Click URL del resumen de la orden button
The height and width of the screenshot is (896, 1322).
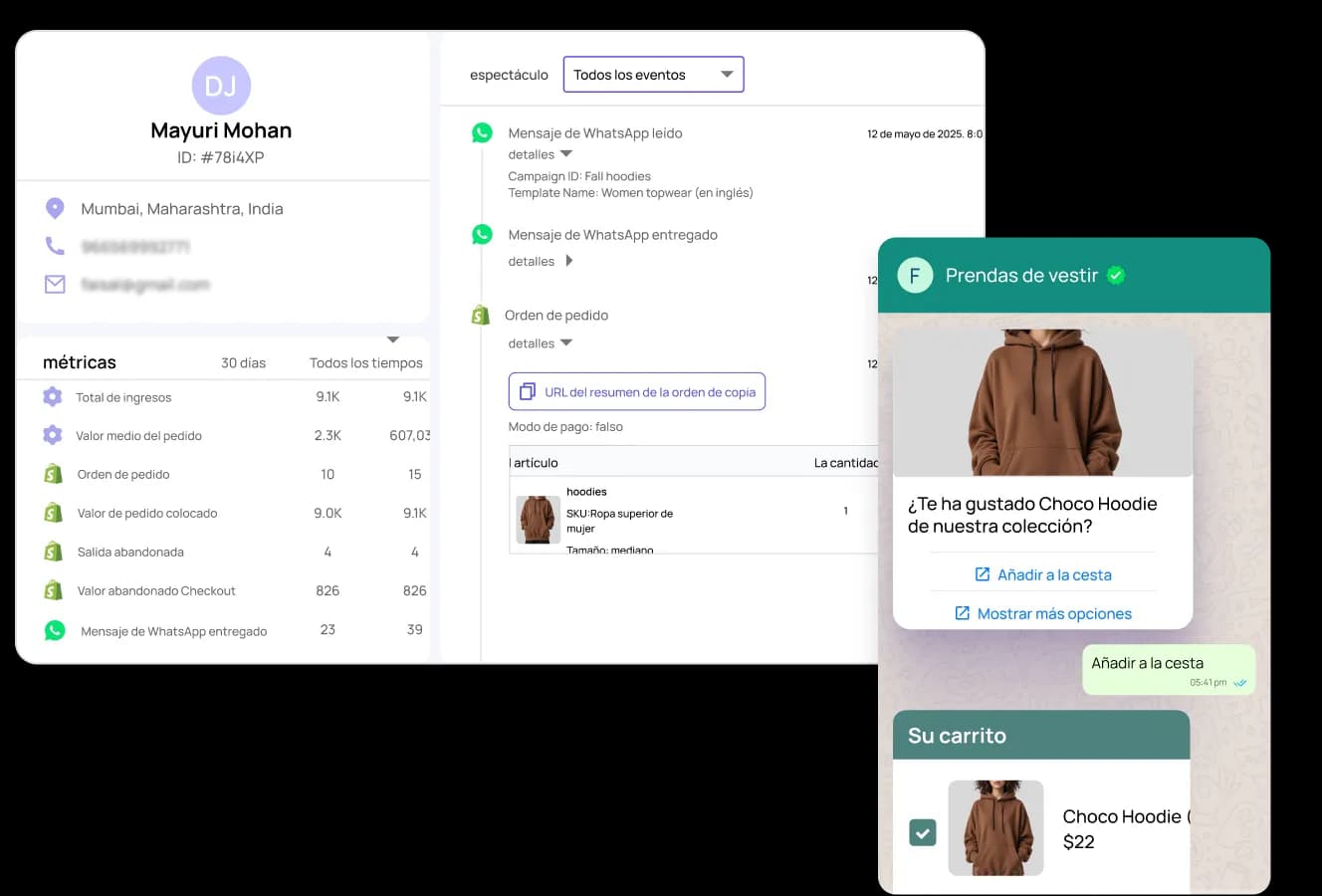tap(637, 392)
